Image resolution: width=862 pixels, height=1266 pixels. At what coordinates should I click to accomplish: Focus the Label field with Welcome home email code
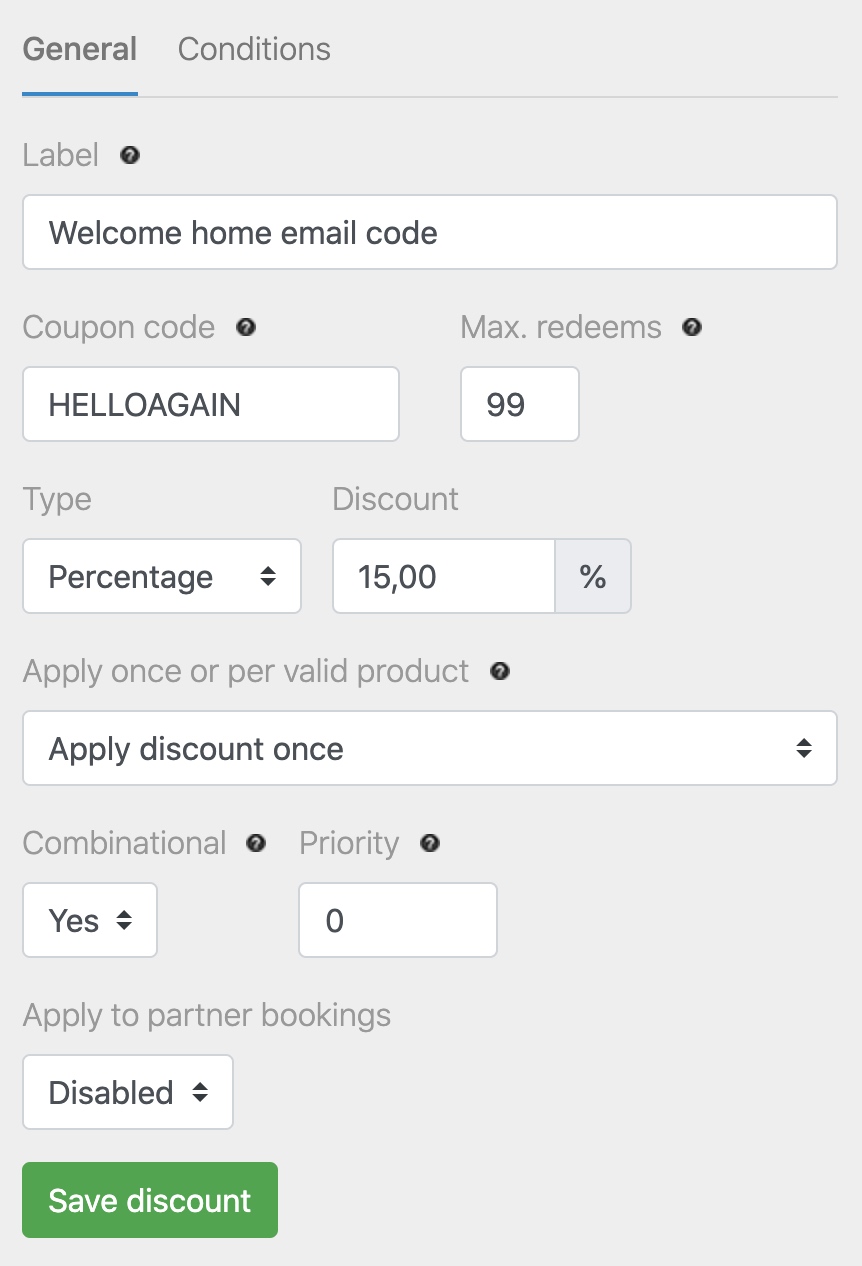pyautogui.click(x=430, y=232)
